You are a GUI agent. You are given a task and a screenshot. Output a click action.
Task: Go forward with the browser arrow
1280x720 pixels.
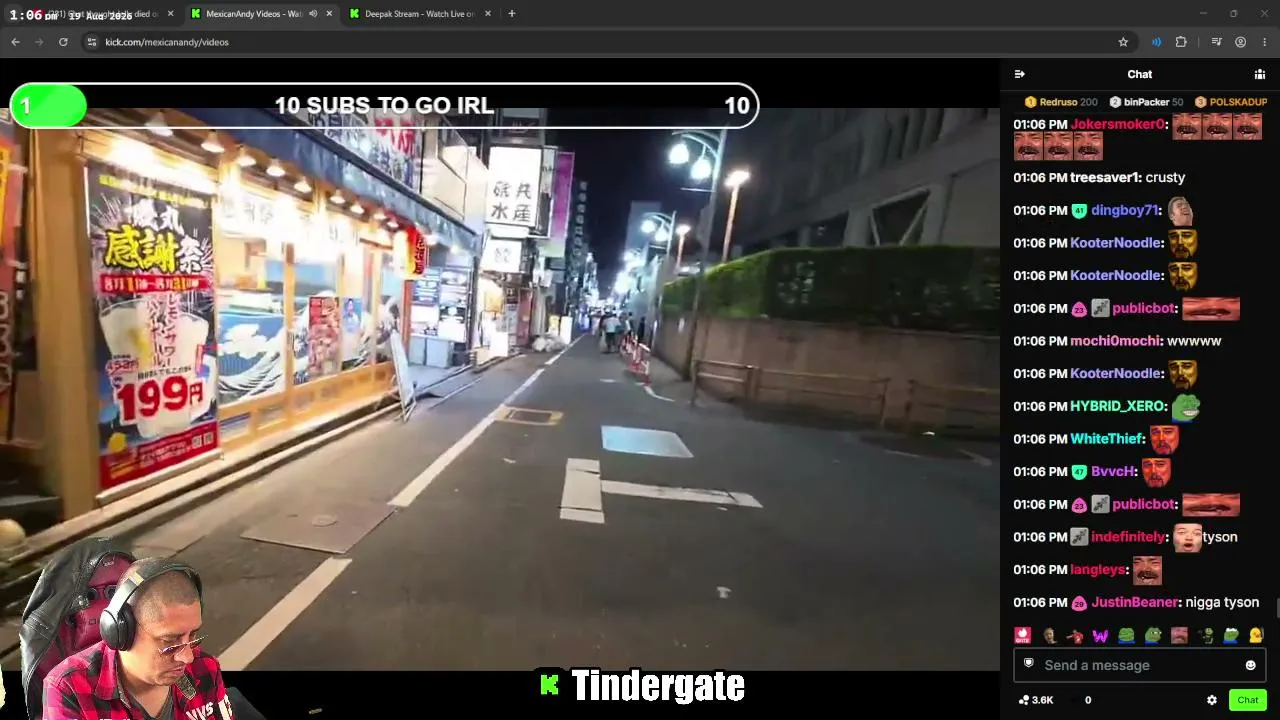[x=39, y=42]
